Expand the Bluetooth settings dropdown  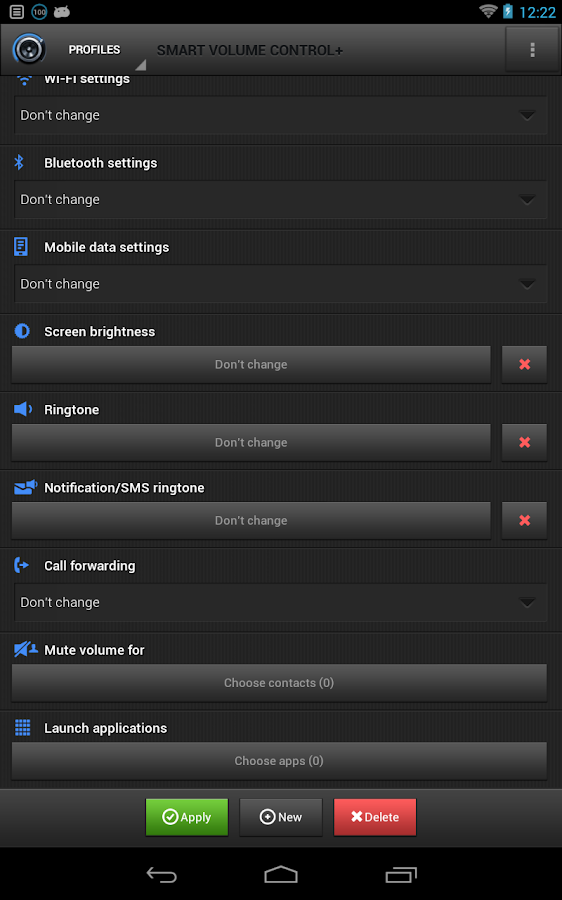281,200
